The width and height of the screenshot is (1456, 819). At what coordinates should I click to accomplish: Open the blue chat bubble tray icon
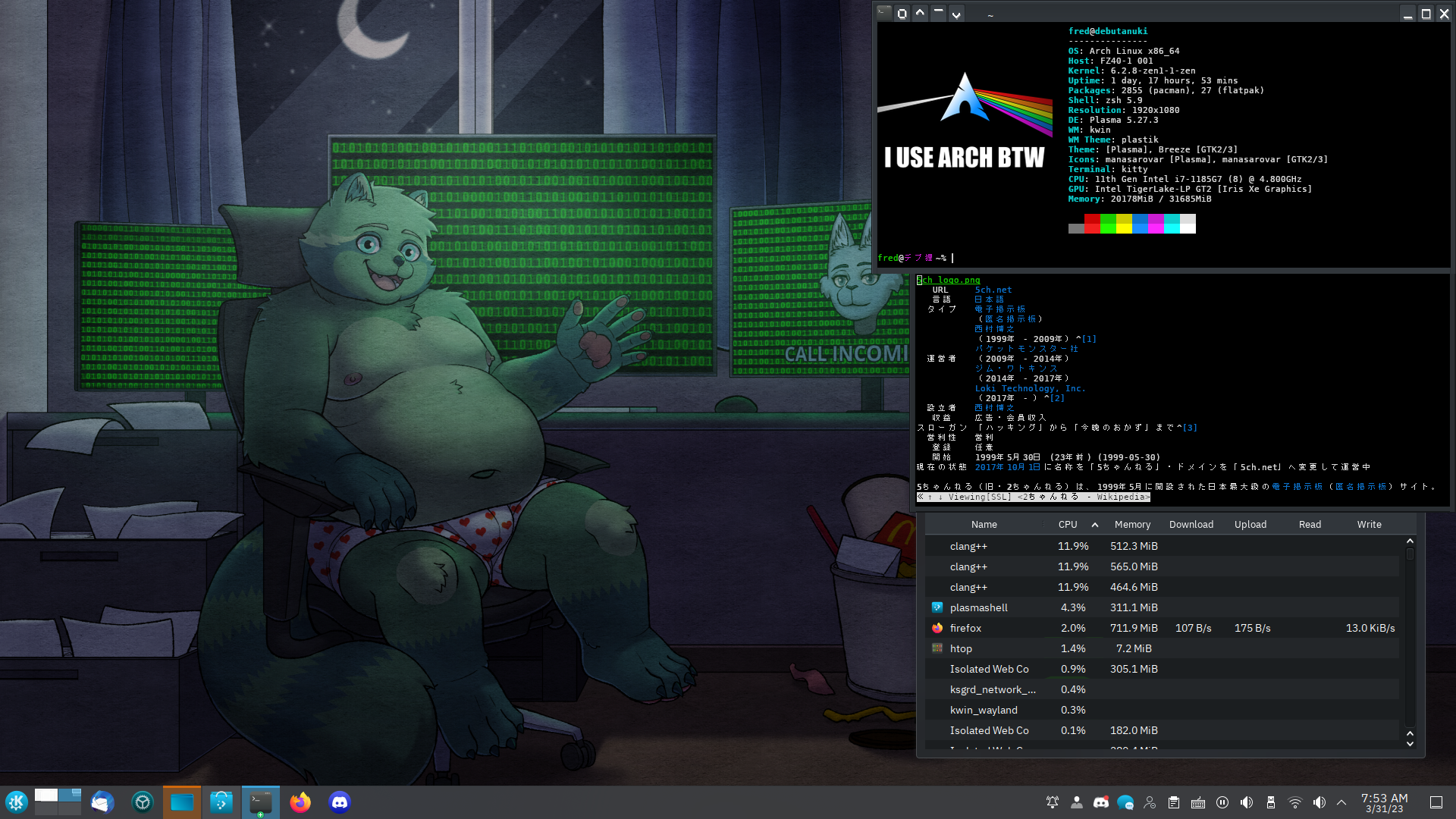(x=1125, y=802)
